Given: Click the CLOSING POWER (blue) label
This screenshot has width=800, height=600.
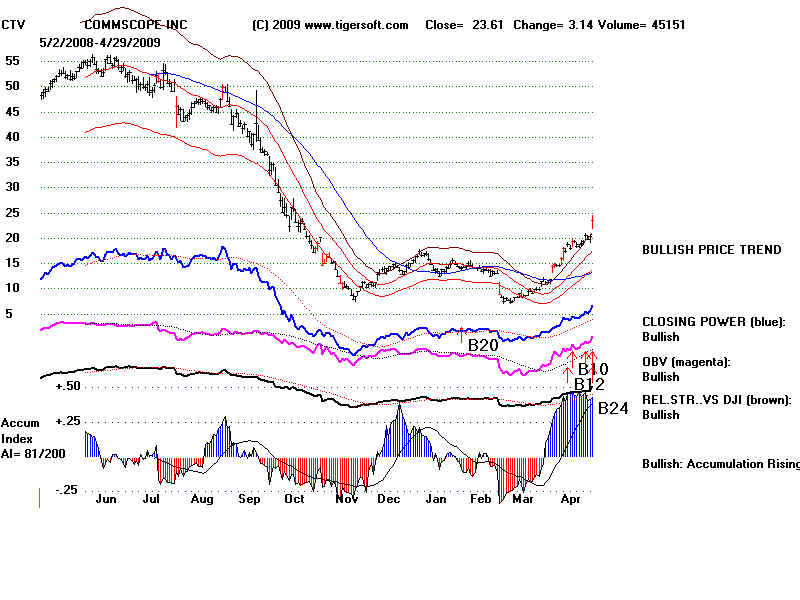Looking at the screenshot, I should 713,322.
